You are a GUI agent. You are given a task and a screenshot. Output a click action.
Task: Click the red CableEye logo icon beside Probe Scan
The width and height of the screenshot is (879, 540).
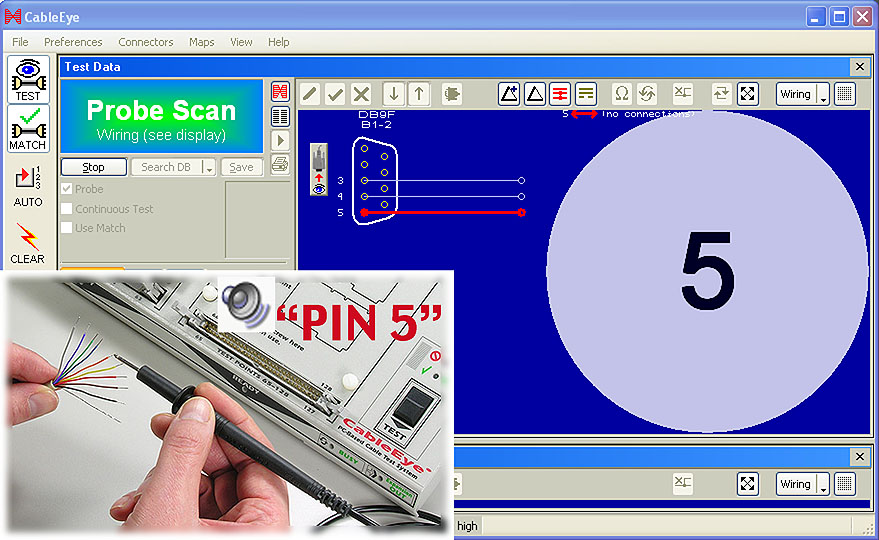click(280, 91)
